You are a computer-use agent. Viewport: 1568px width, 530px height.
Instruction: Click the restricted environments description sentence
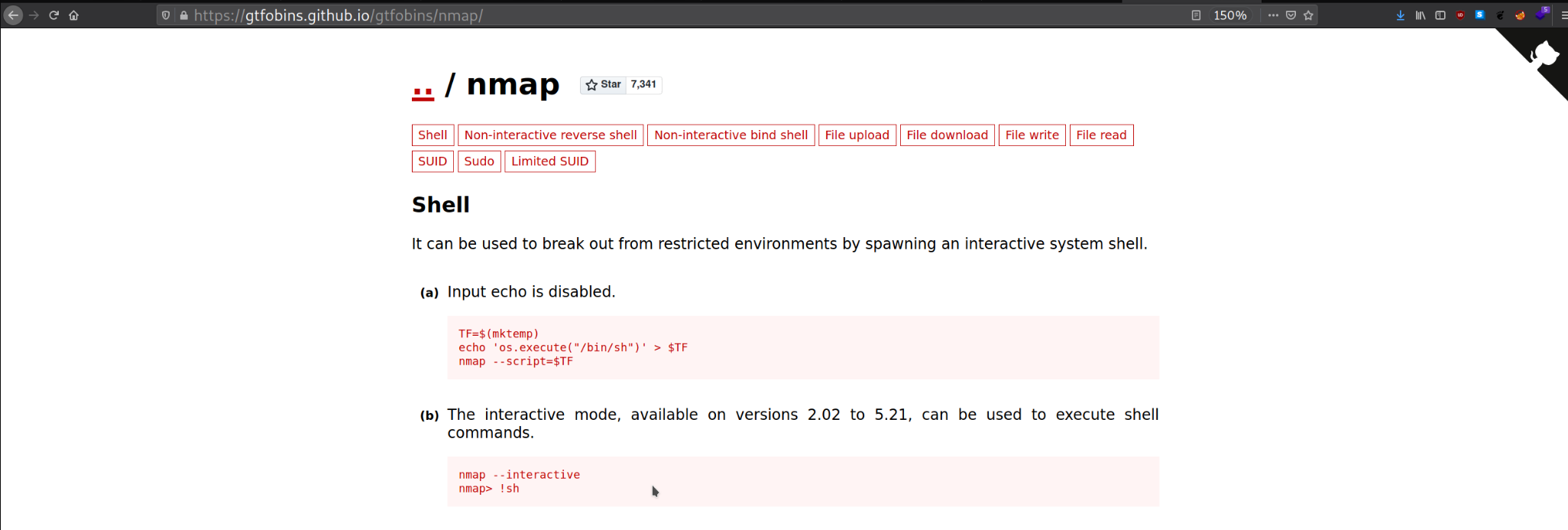pos(779,244)
